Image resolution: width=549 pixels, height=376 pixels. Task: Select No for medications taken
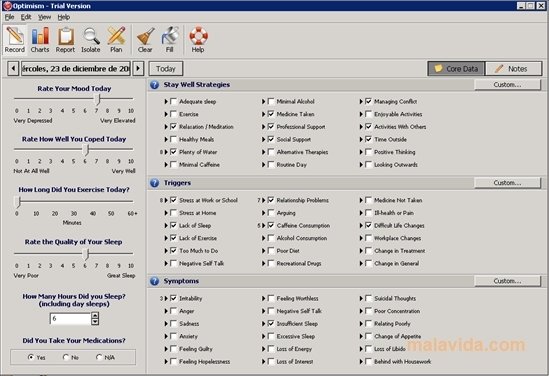coord(66,357)
